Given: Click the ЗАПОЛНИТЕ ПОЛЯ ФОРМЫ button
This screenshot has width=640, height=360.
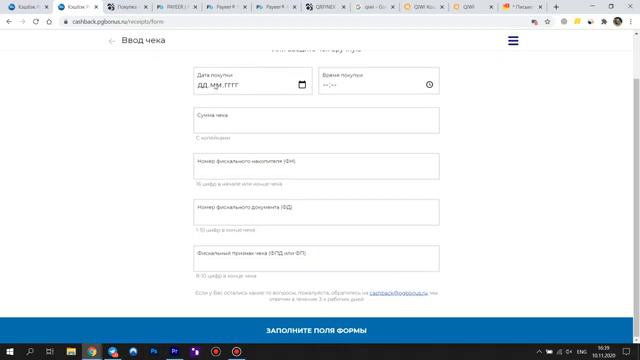Looking at the screenshot, I should (x=316, y=330).
